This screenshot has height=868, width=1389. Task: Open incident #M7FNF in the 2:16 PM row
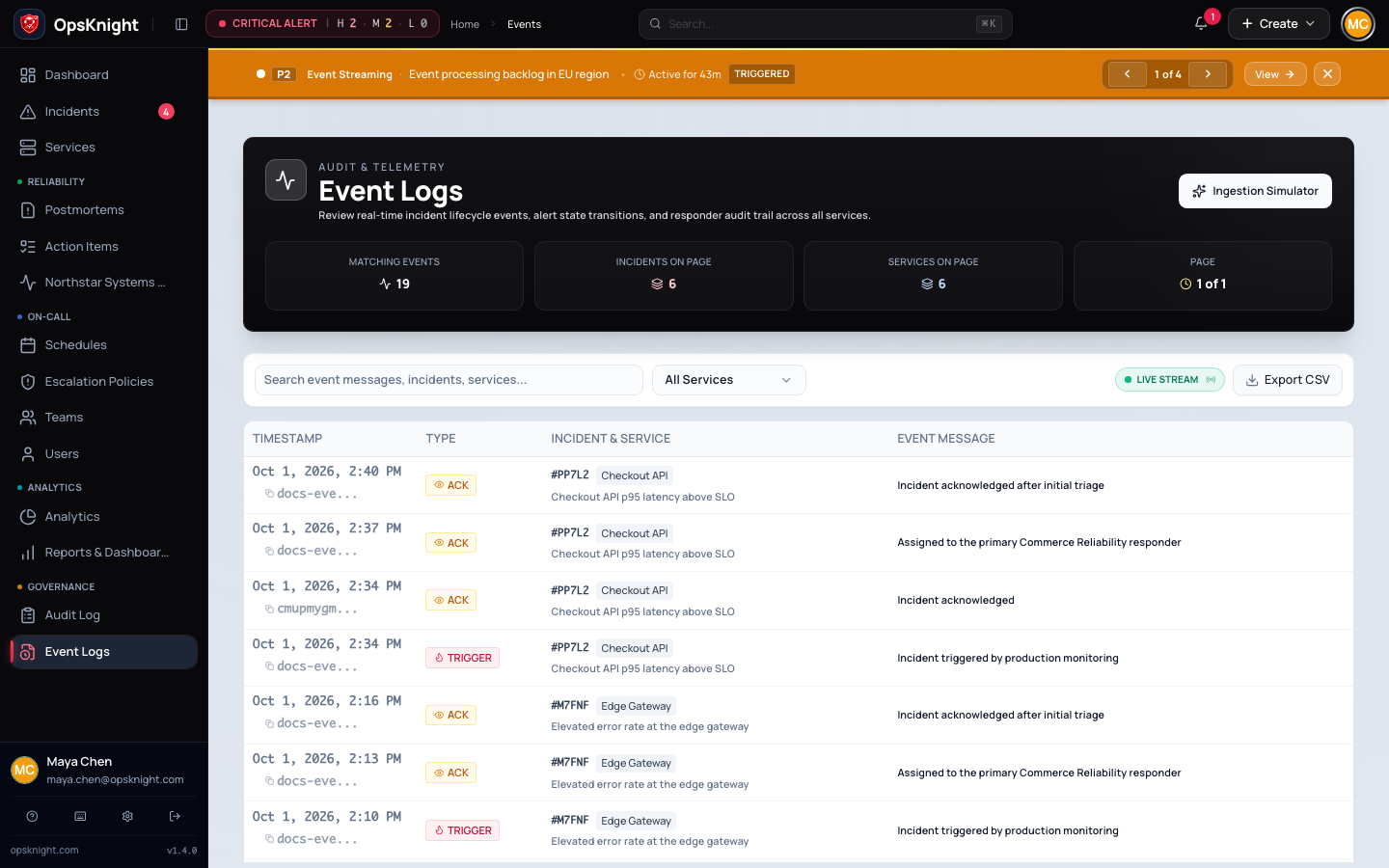[570, 706]
